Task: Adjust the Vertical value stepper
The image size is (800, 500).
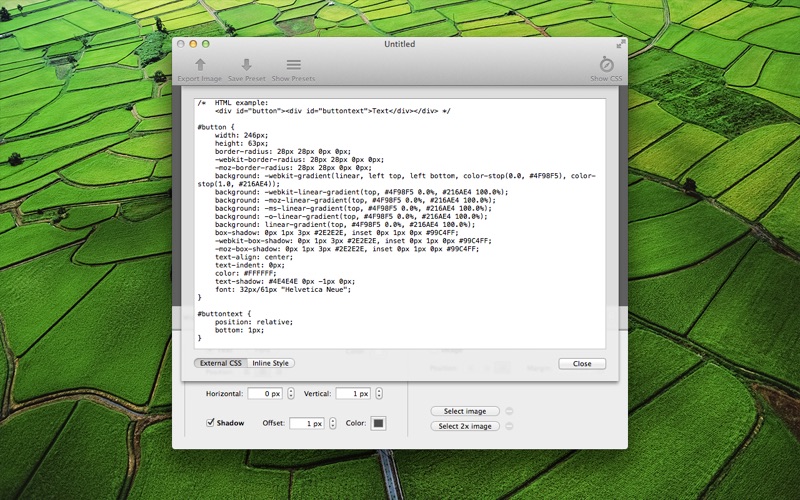Action: (x=379, y=394)
